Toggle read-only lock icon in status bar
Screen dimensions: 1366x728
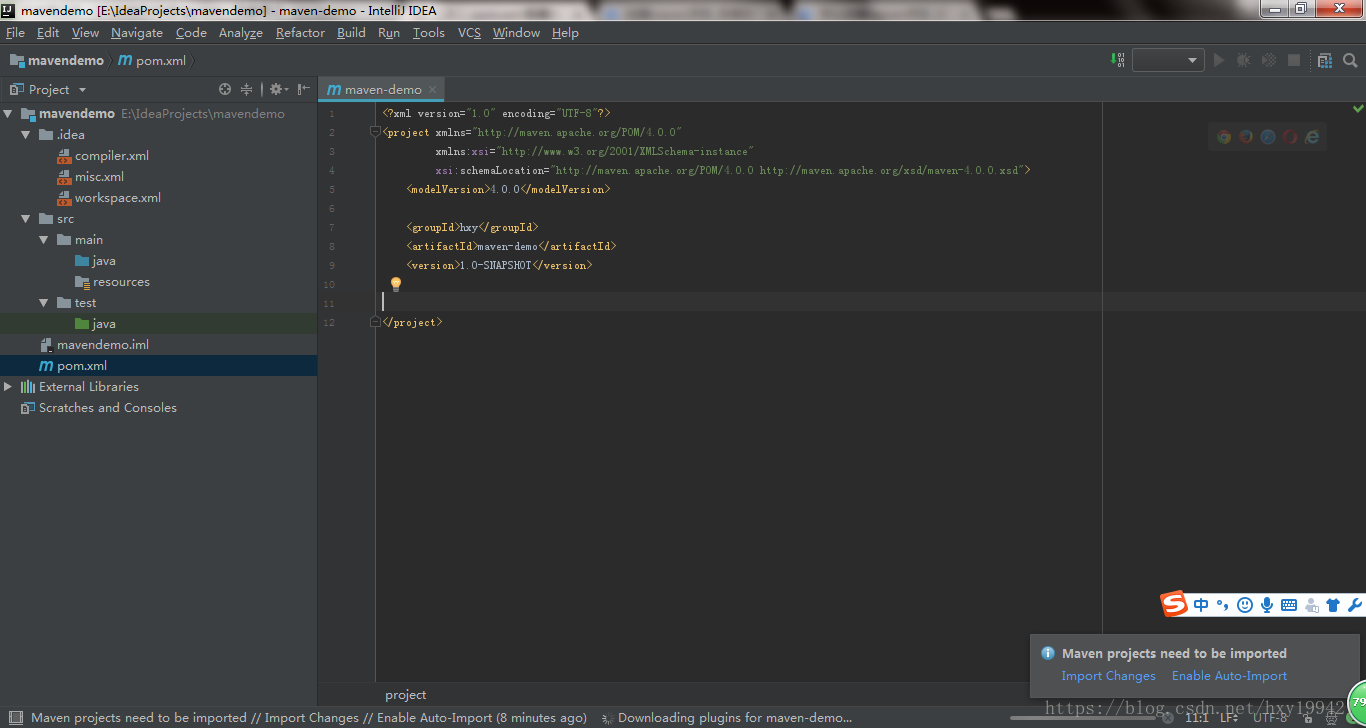coord(1306,718)
